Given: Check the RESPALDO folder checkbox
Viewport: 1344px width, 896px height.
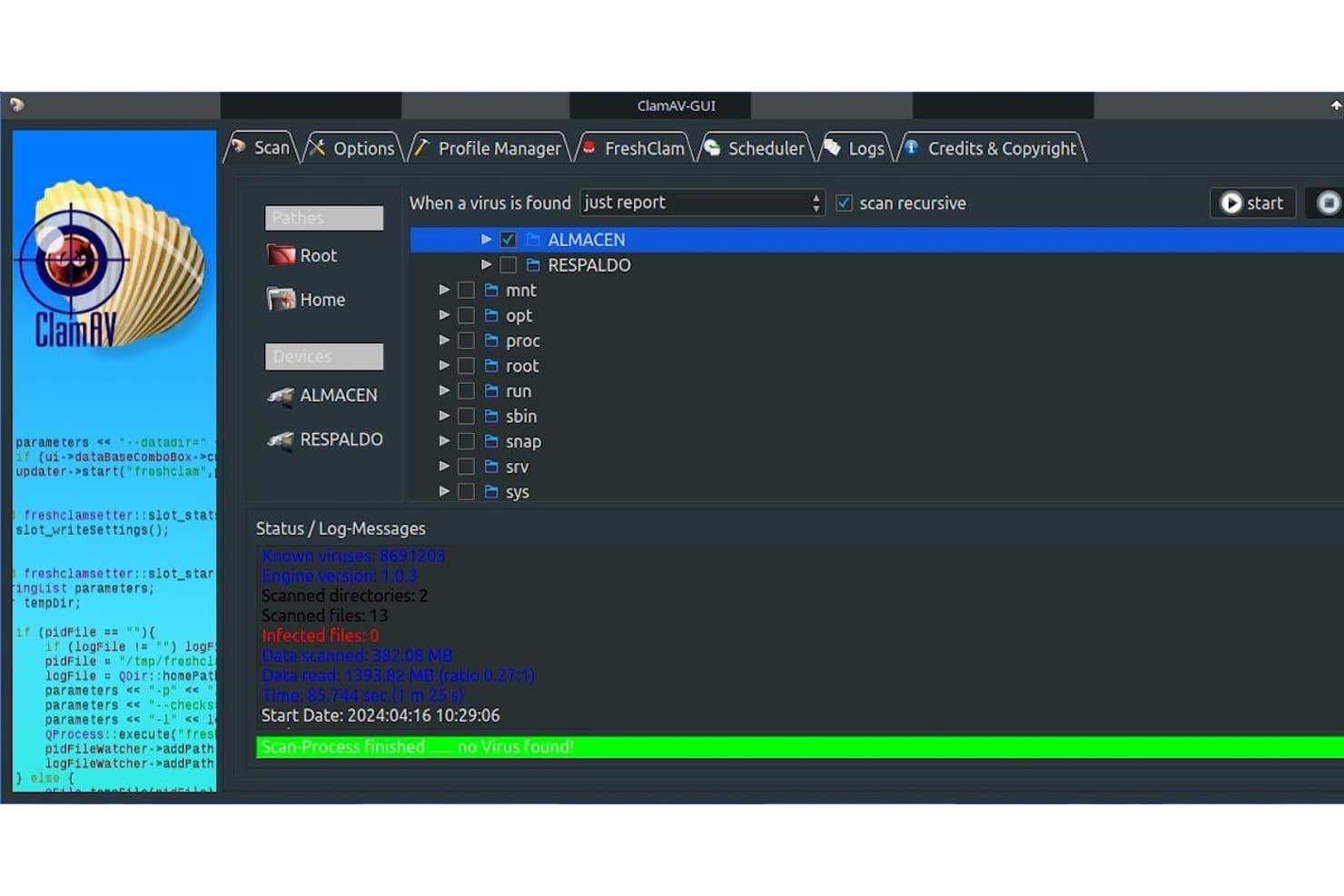Looking at the screenshot, I should tap(508, 265).
